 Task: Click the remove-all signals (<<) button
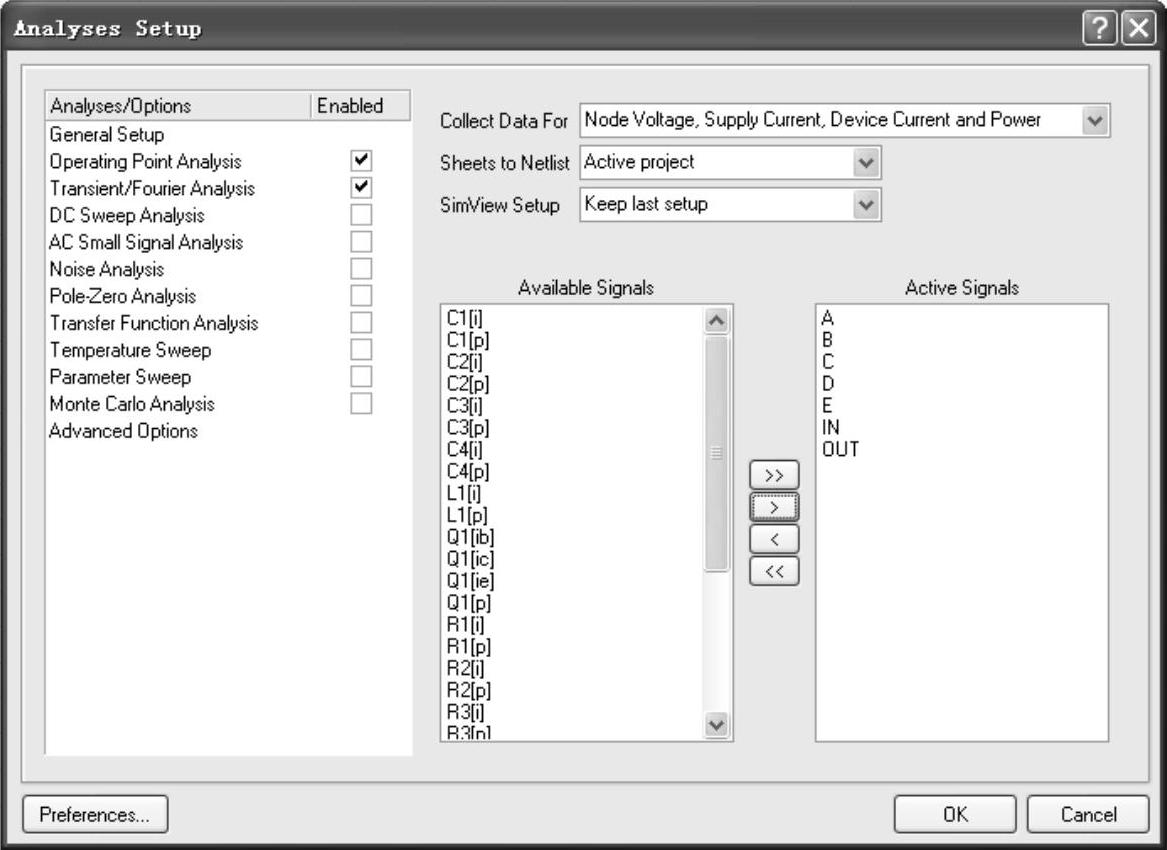774,572
